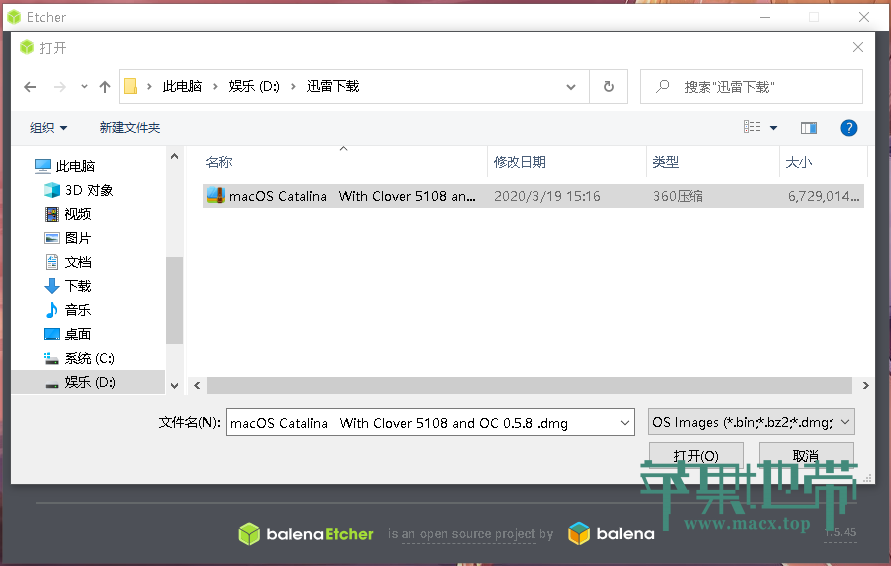Open the 系统 (C:) drive
Image resolution: width=891 pixels, height=566 pixels.
(89, 358)
